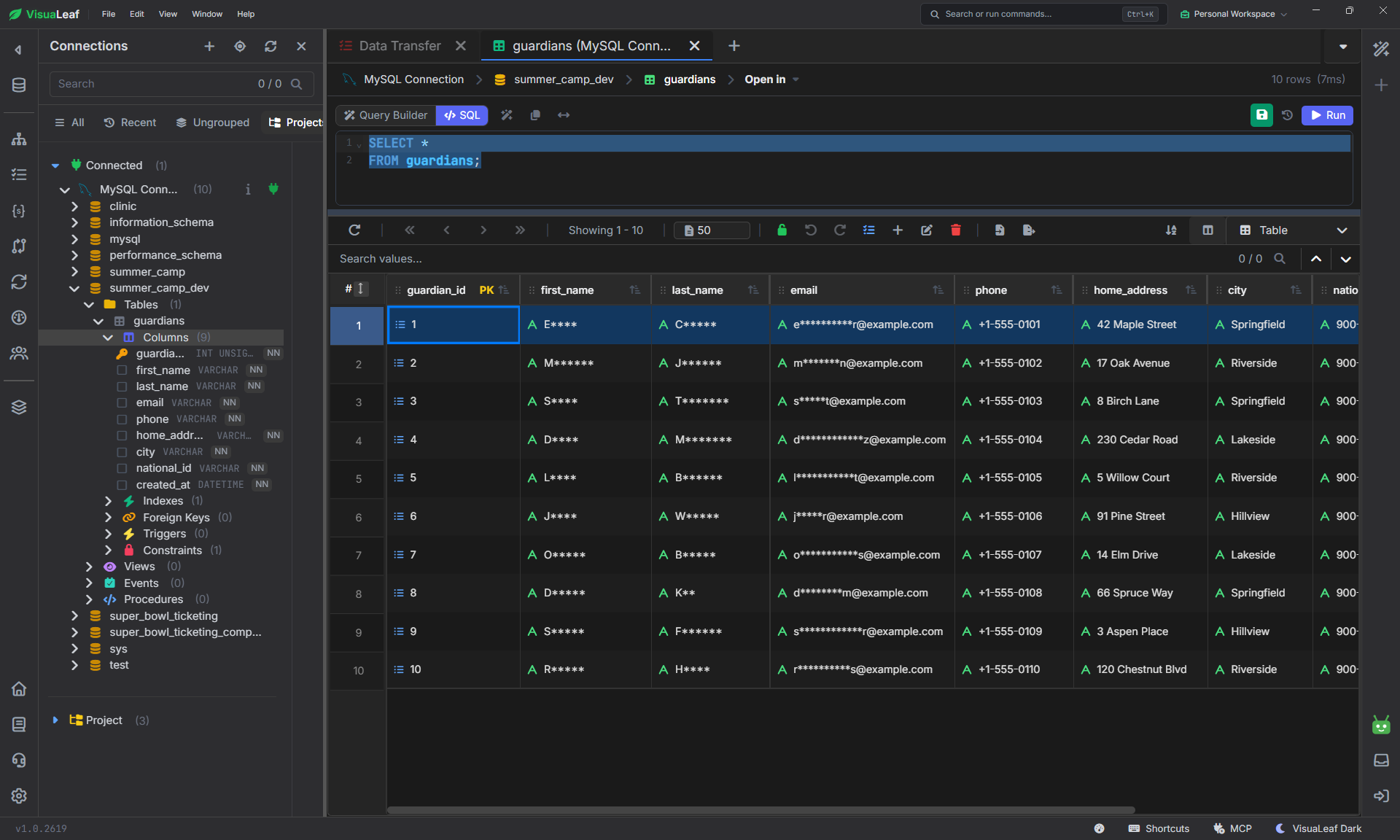
Task: Open the green robot assistant icon
Action: (1381, 725)
